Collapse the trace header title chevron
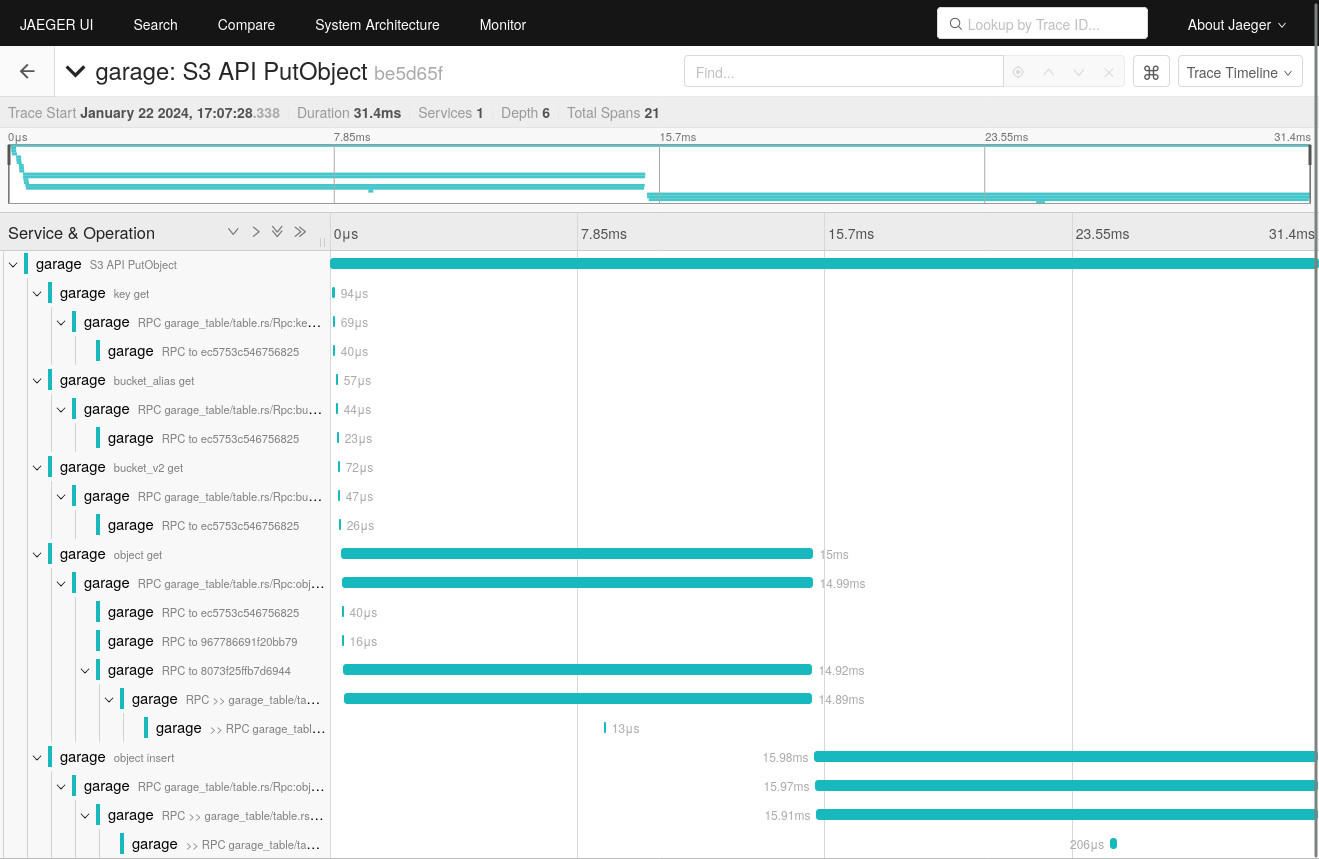The image size is (1319, 859). point(75,72)
